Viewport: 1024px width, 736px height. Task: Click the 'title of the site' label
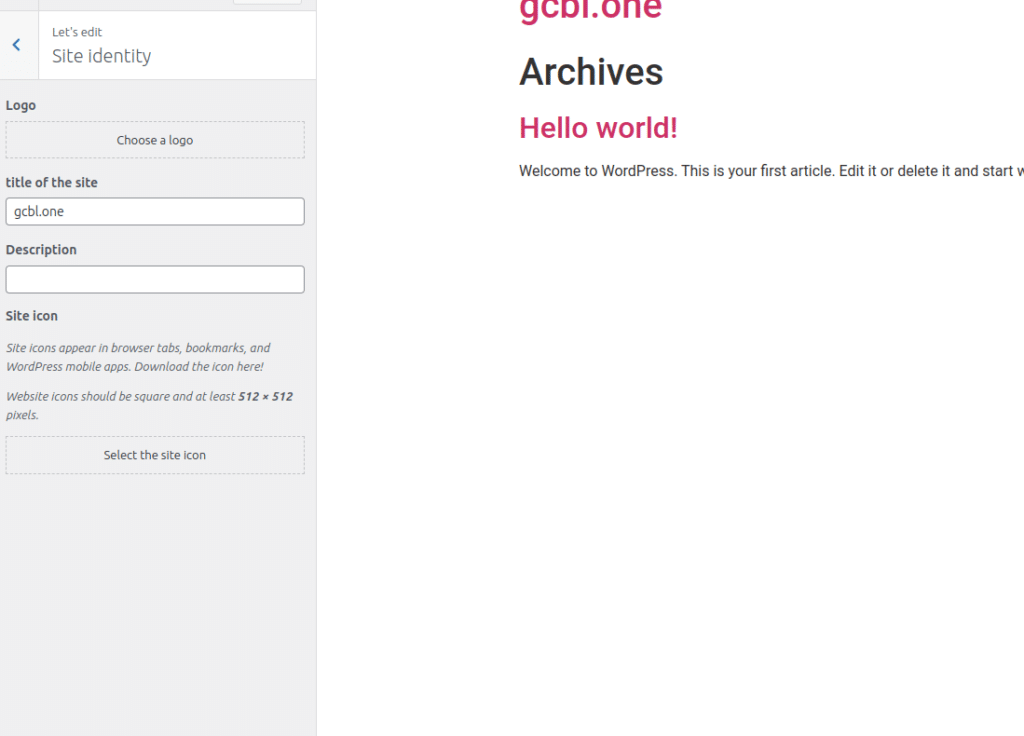point(52,183)
